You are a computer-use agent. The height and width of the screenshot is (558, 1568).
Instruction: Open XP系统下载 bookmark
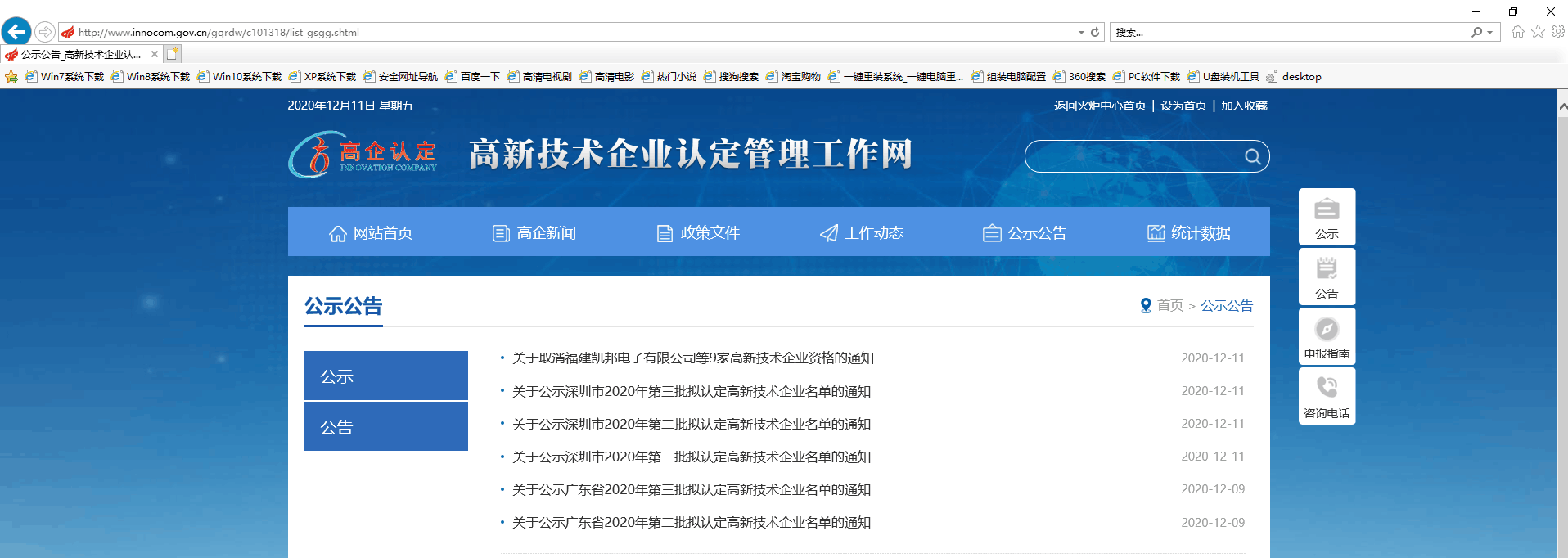coord(322,77)
